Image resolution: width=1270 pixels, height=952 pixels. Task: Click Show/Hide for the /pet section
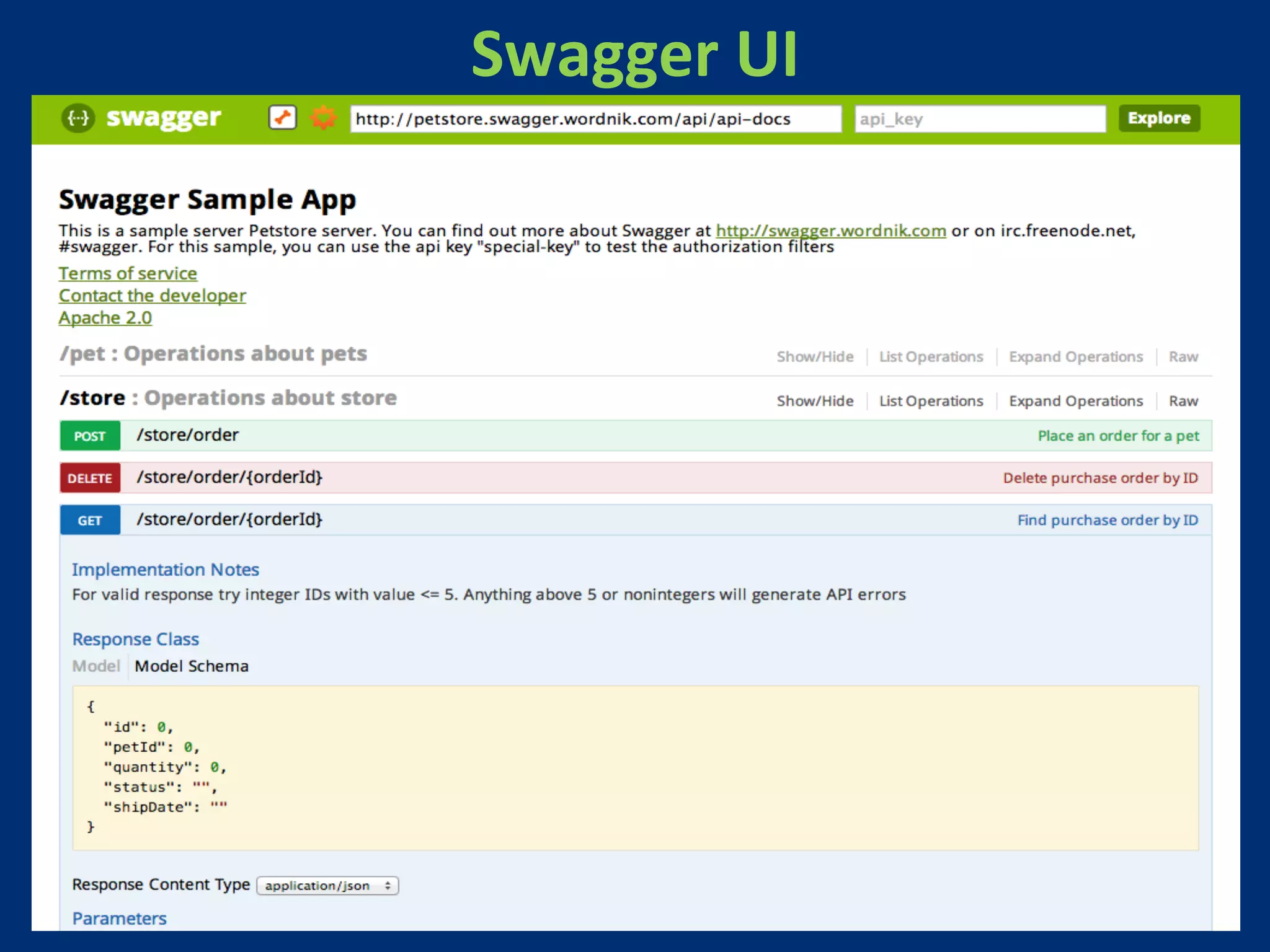pos(815,356)
